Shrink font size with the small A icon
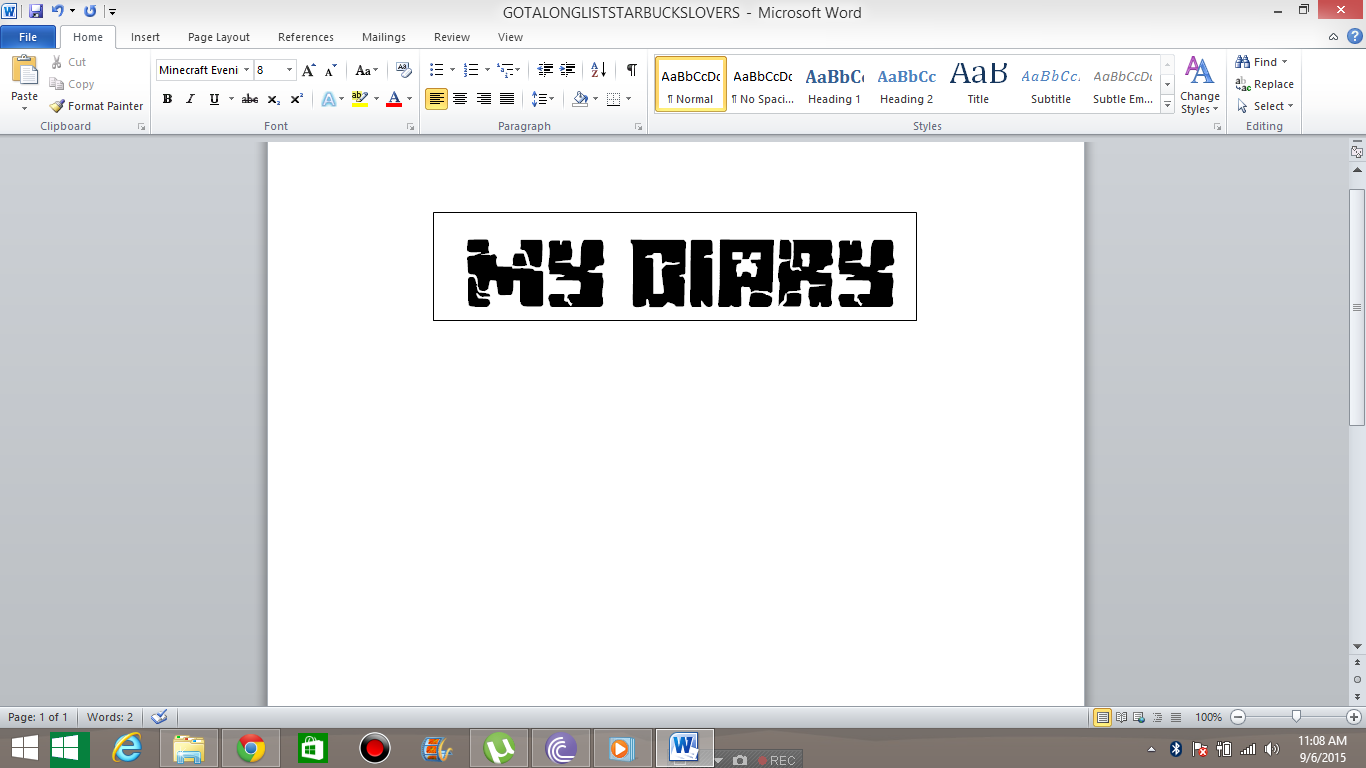Viewport: 1366px width, 768px height. (x=331, y=70)
